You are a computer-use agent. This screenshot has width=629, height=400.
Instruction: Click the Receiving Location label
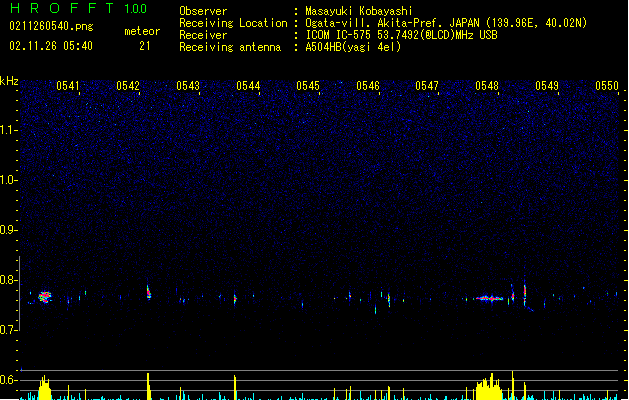tap(233, 23)
